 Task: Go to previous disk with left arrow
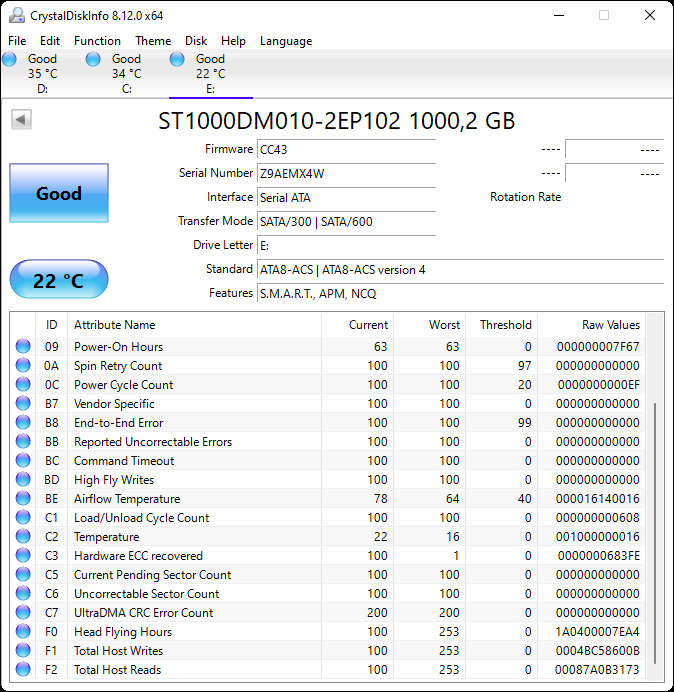(21, 120)
